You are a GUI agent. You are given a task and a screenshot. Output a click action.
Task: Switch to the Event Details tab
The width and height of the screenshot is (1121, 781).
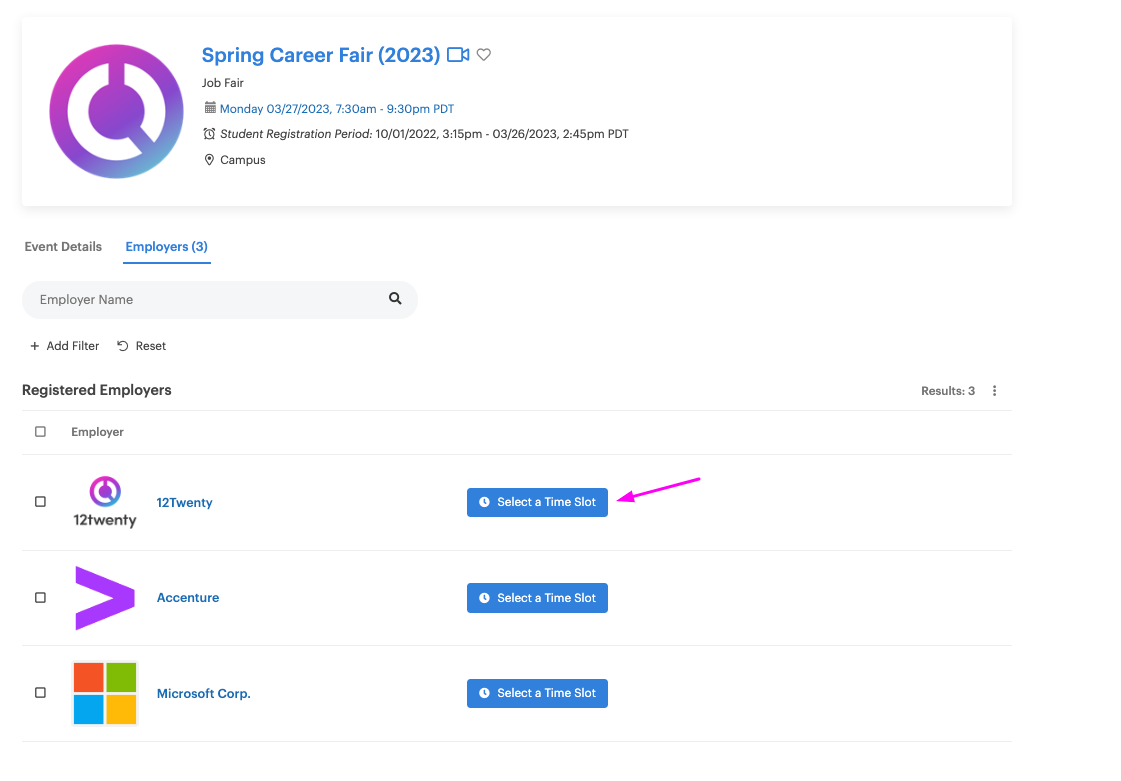[63, 247]
